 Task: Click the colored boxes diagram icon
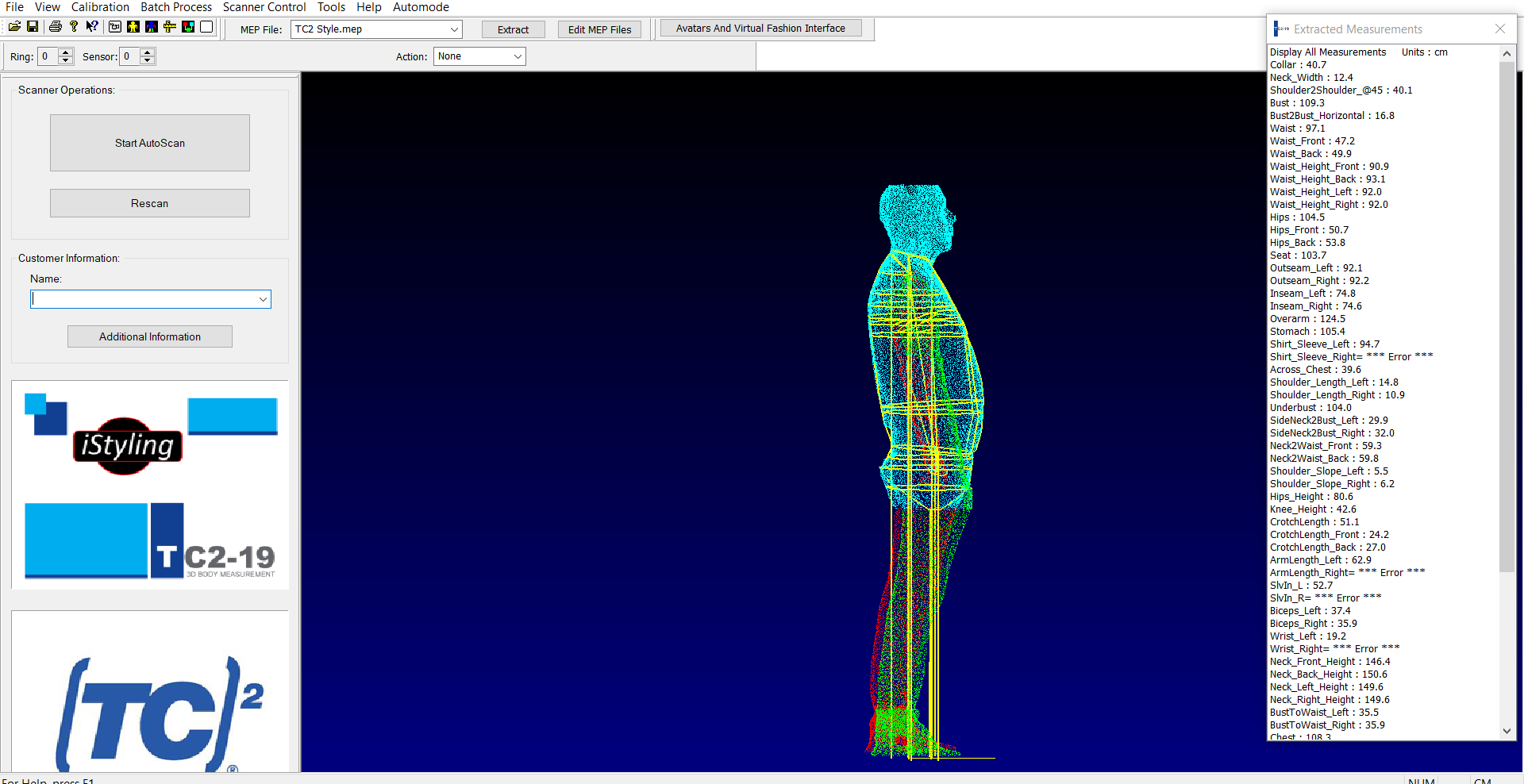pos(188,27)
